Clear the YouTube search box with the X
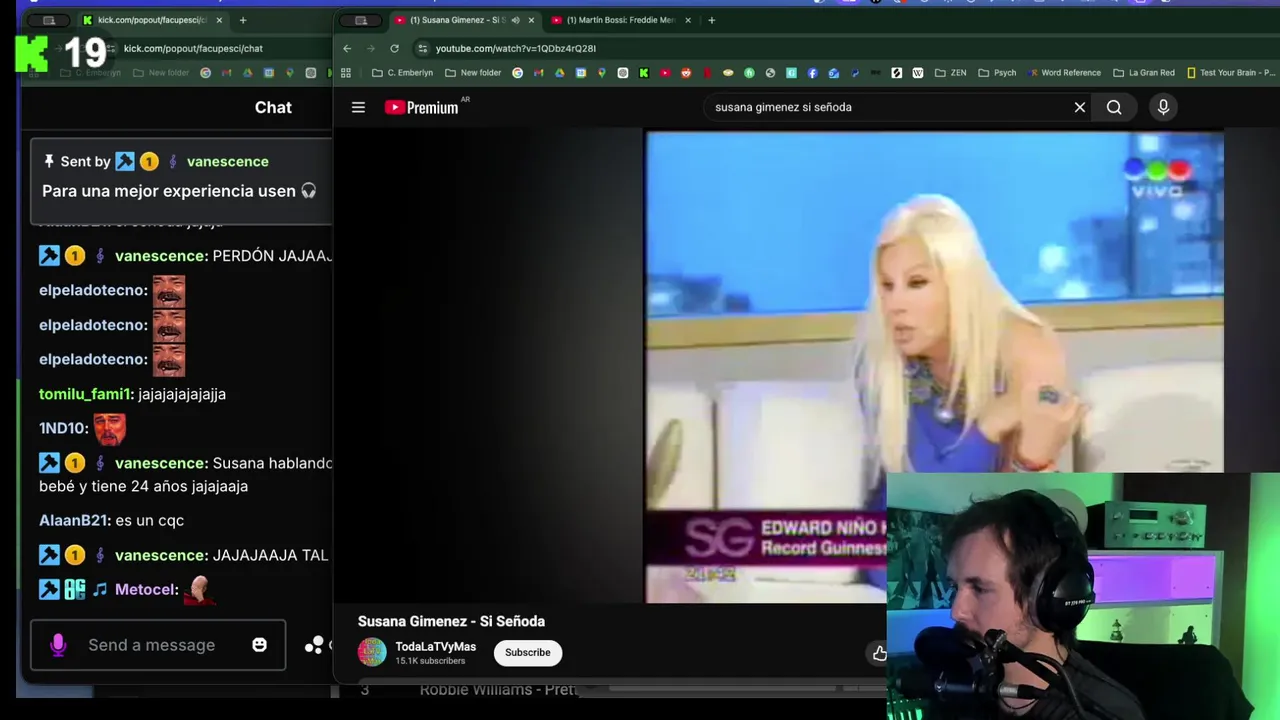This screenshot has width=1280, height=720. [x=1080, y=107]
